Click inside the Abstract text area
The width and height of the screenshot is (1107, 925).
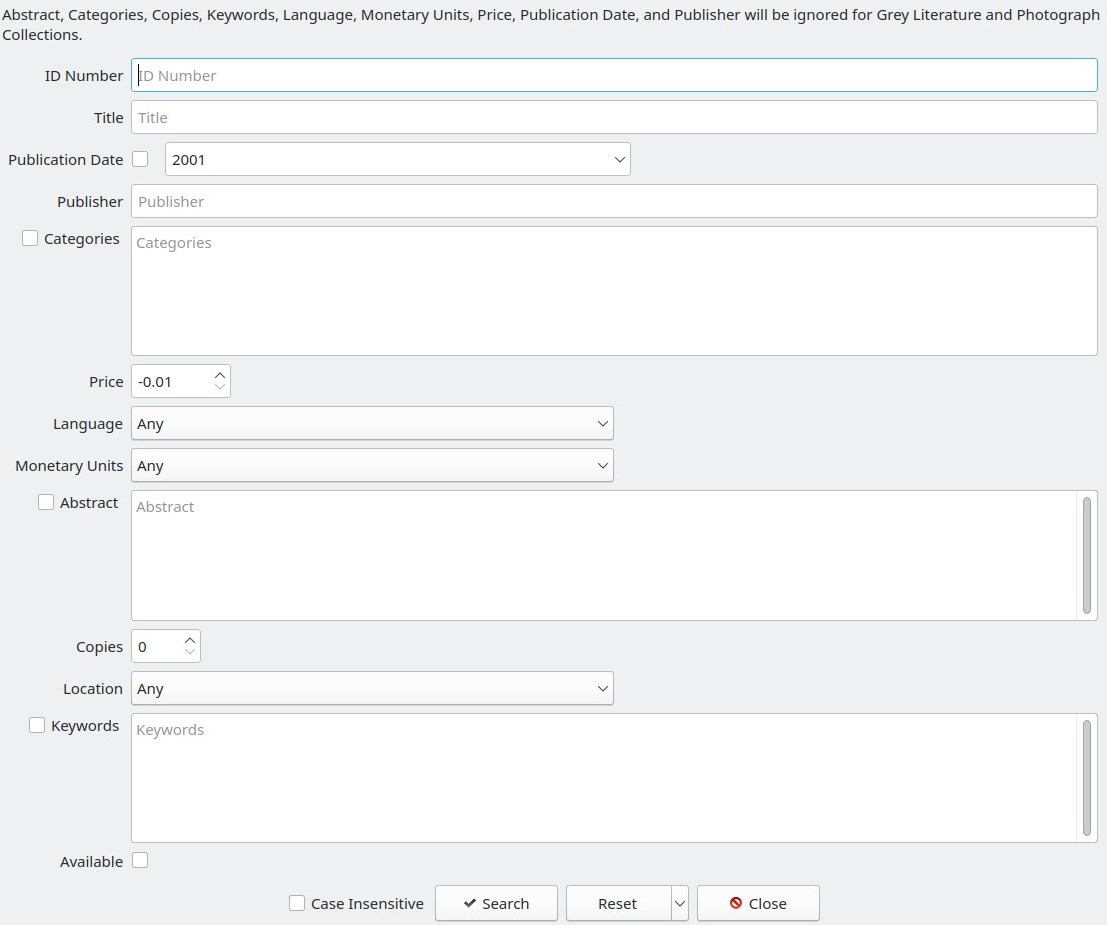coord(604,556)
